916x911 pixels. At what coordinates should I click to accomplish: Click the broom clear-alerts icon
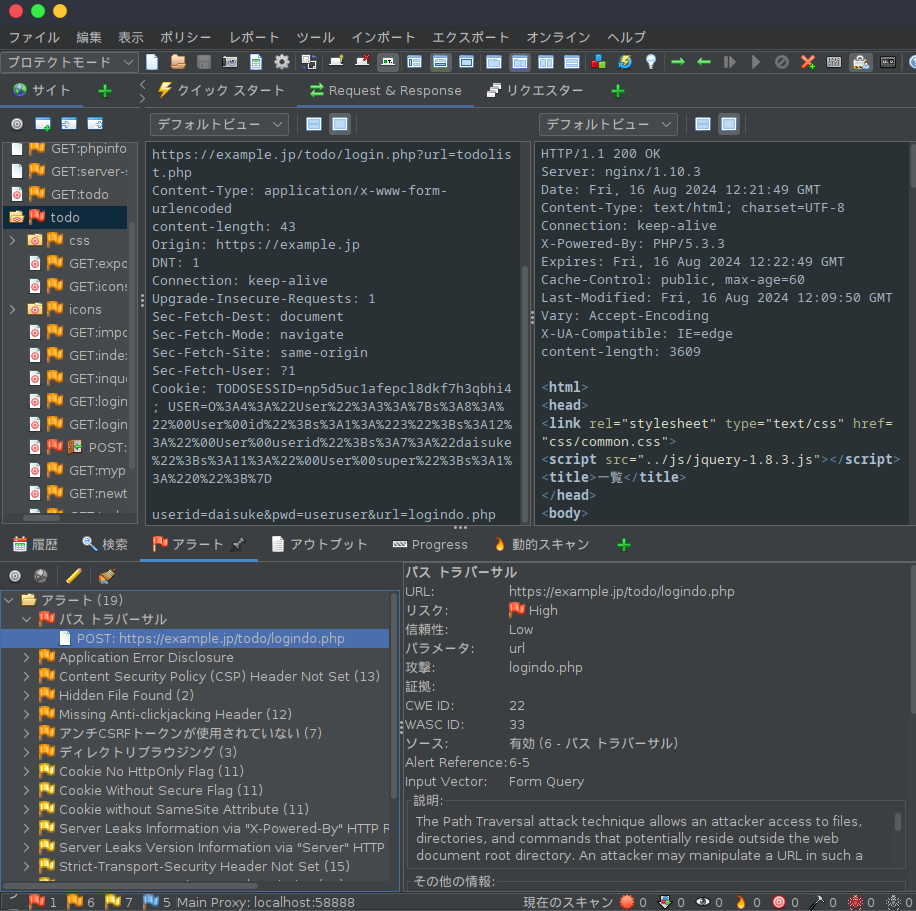(x=106, y=576)
